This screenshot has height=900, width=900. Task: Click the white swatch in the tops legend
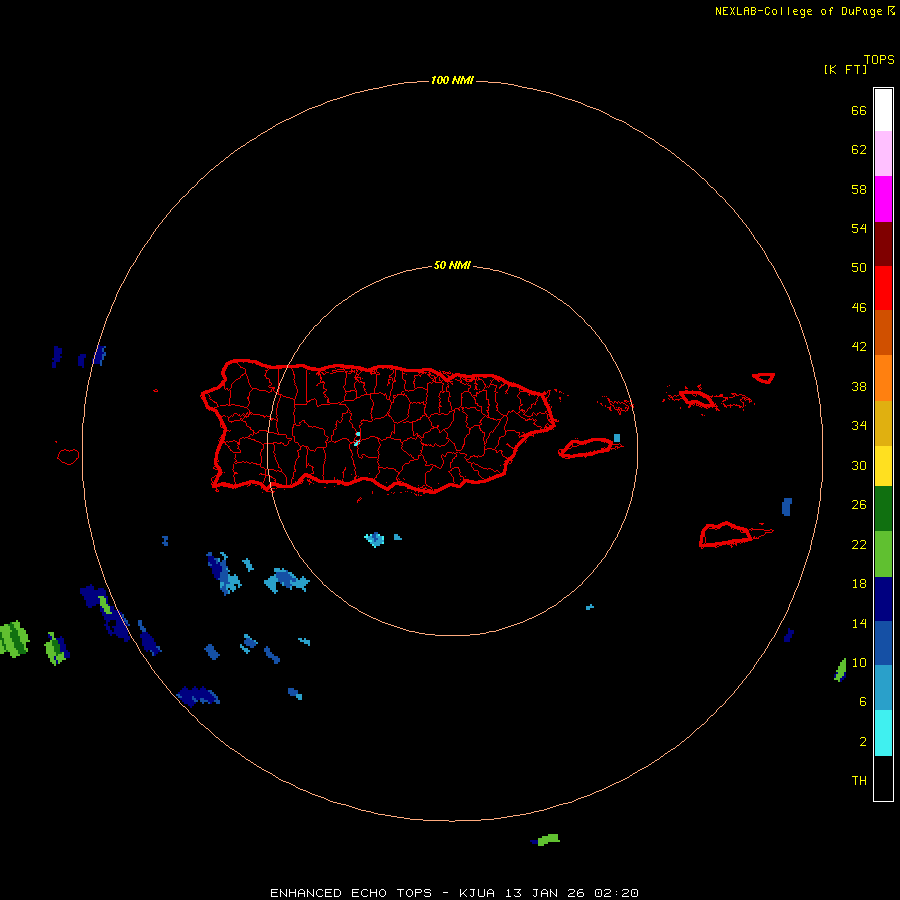[x=883, y=110]
